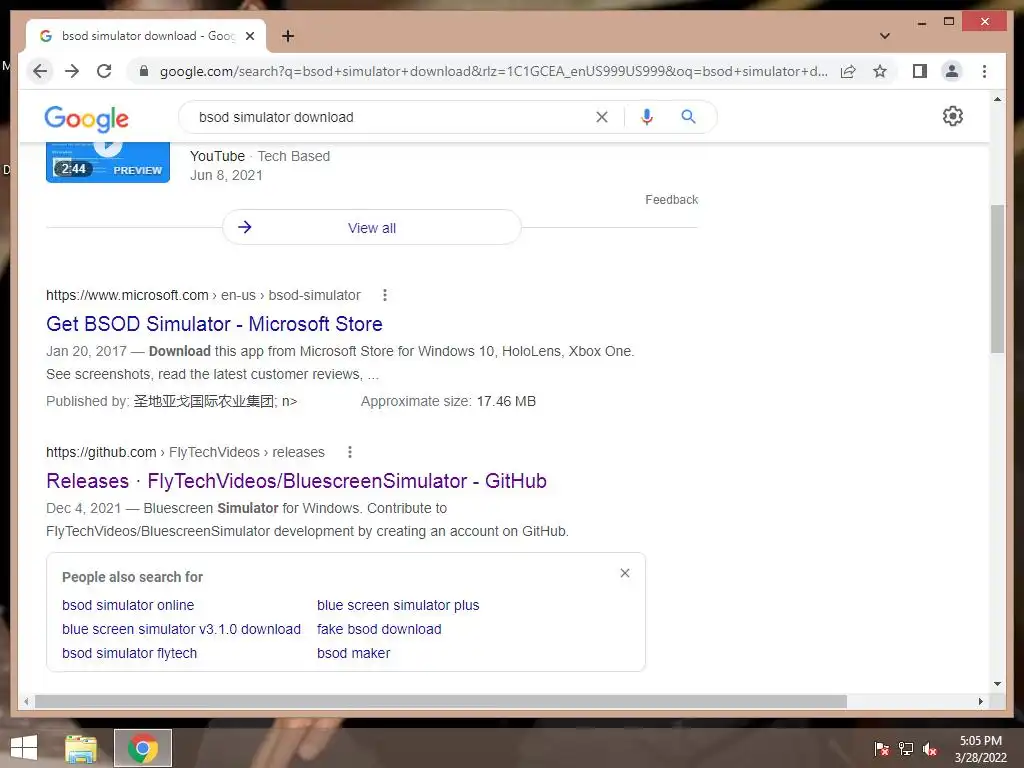Clear the search box with the X
Screen dimensions: 1024x768
(601, 117)
